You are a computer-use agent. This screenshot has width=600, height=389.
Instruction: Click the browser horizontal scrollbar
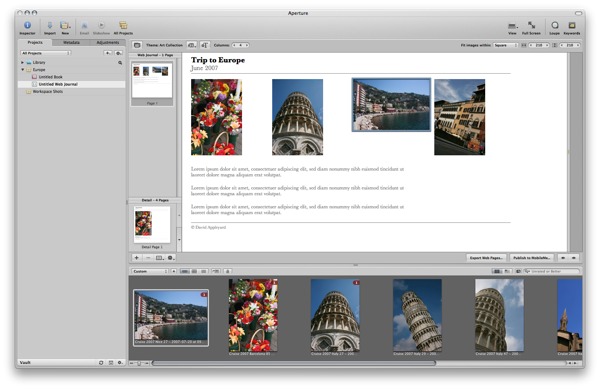click(x=293, y=363)
